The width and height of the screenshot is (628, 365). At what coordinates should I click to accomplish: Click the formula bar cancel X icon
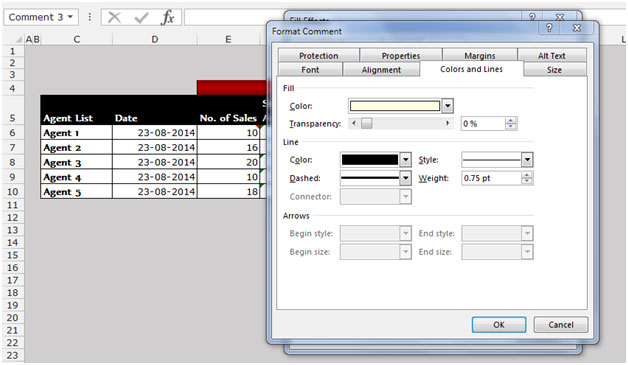[x=115, y=18]
